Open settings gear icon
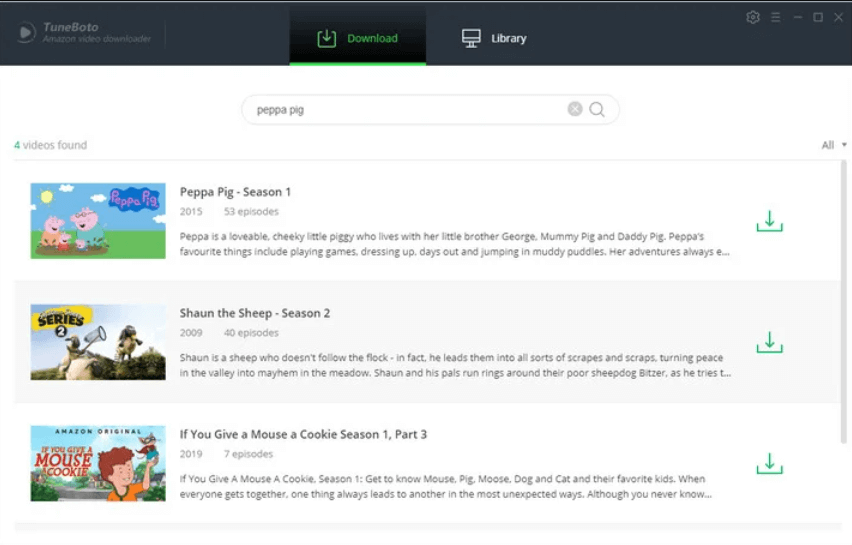This screenshot has width=852, height=545. pyautogui.click(x=753, y=17)
